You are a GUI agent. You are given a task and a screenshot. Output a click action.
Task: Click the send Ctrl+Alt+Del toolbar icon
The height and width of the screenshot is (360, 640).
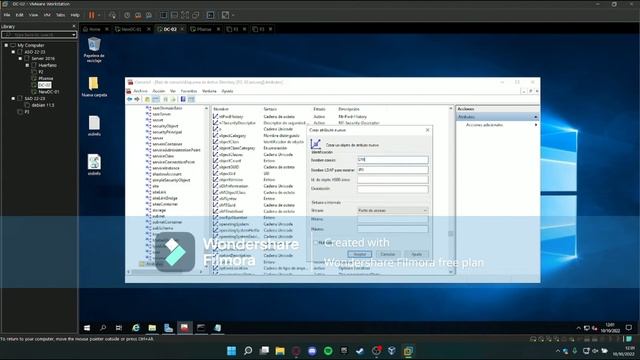(112, 15)
